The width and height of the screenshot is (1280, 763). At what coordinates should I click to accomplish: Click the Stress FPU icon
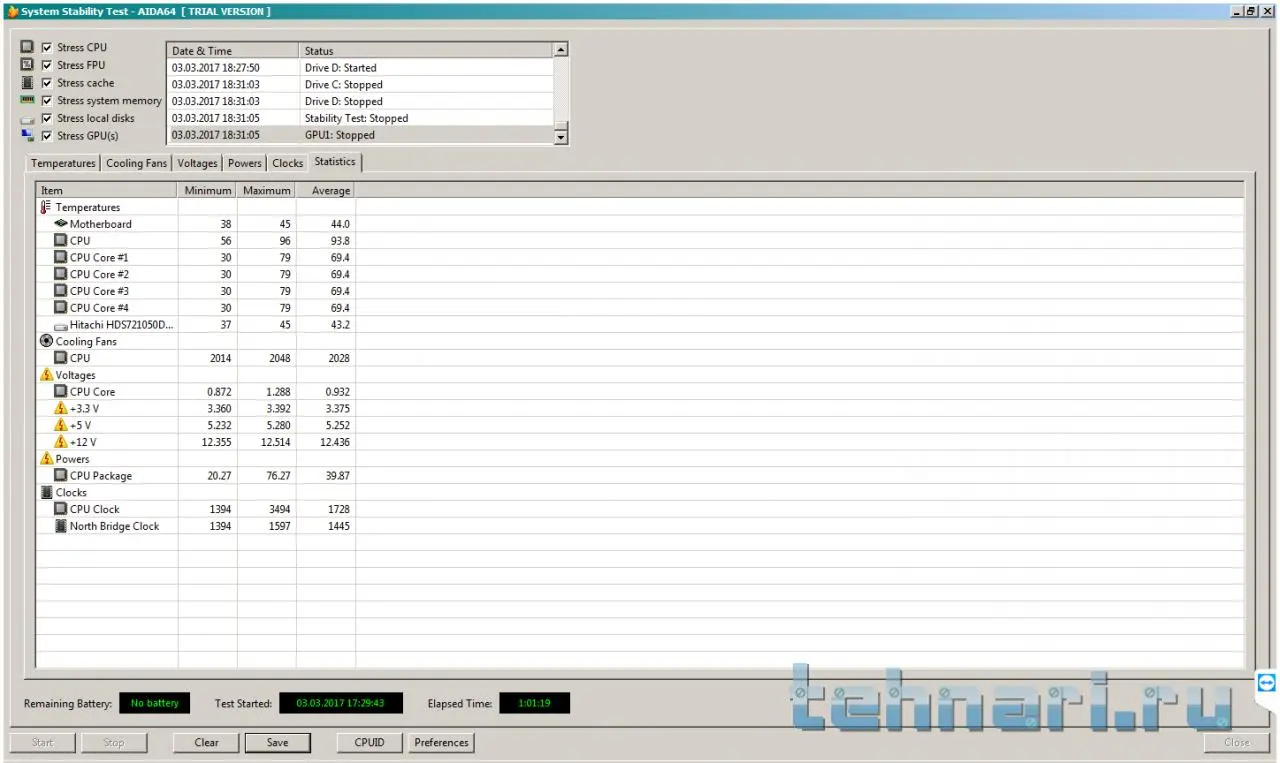tap(27, 65)
